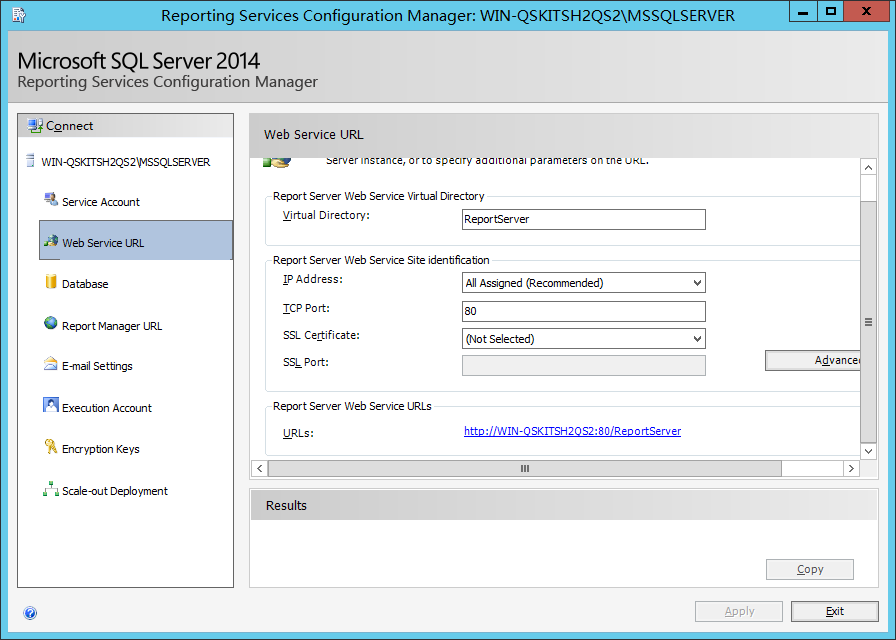Viewport: 896px width, 640px height.
Task: Minimize the Configuration Manager window
Action: pyautogui.click(x=803, y=11)
